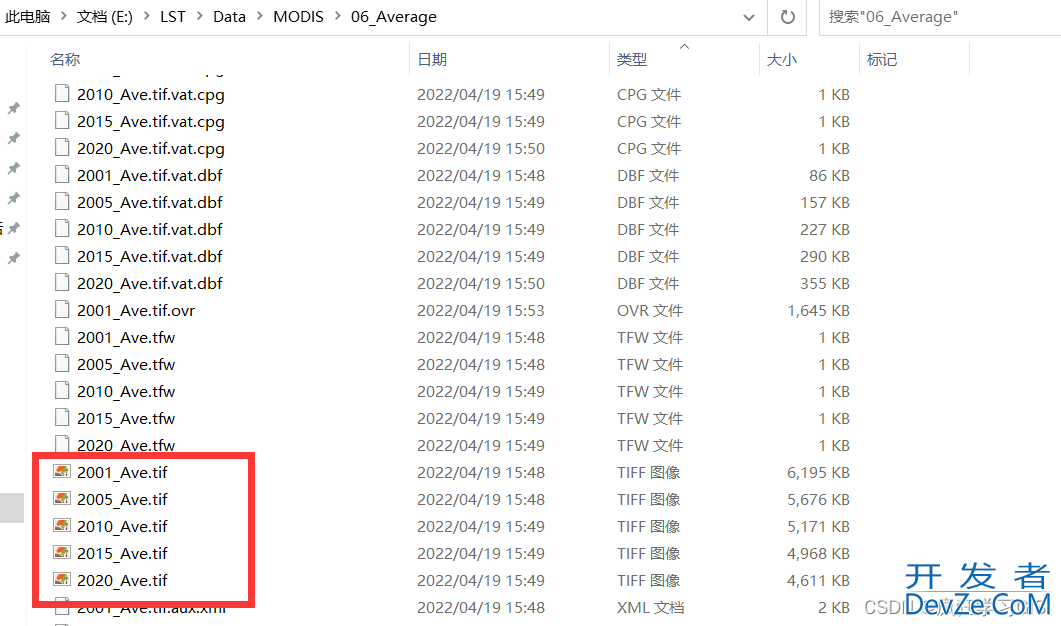
Task: Click date 2022/04/19 15:53 cell
Action: pos(480,311)
